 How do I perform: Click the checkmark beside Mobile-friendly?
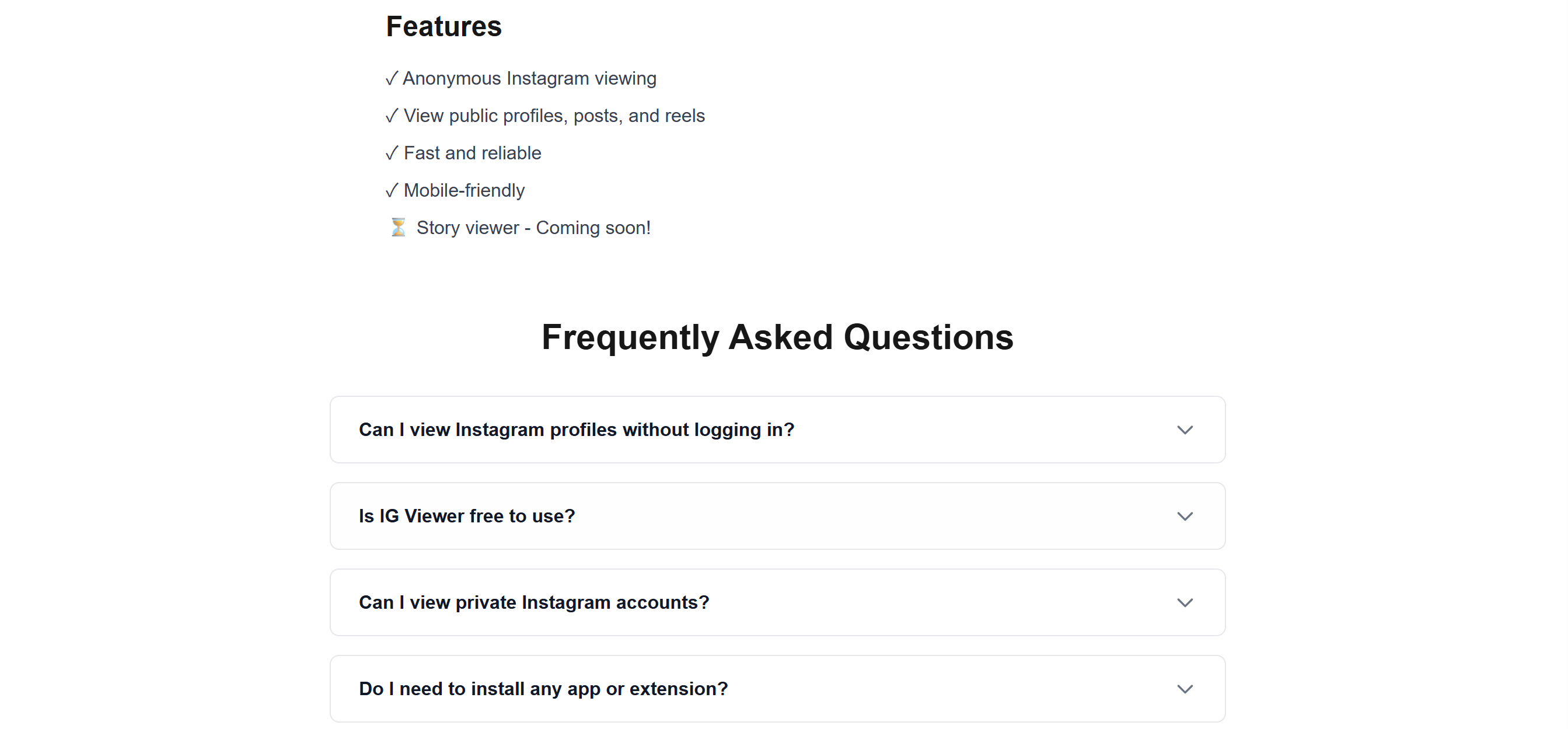(x=392, y=190)
